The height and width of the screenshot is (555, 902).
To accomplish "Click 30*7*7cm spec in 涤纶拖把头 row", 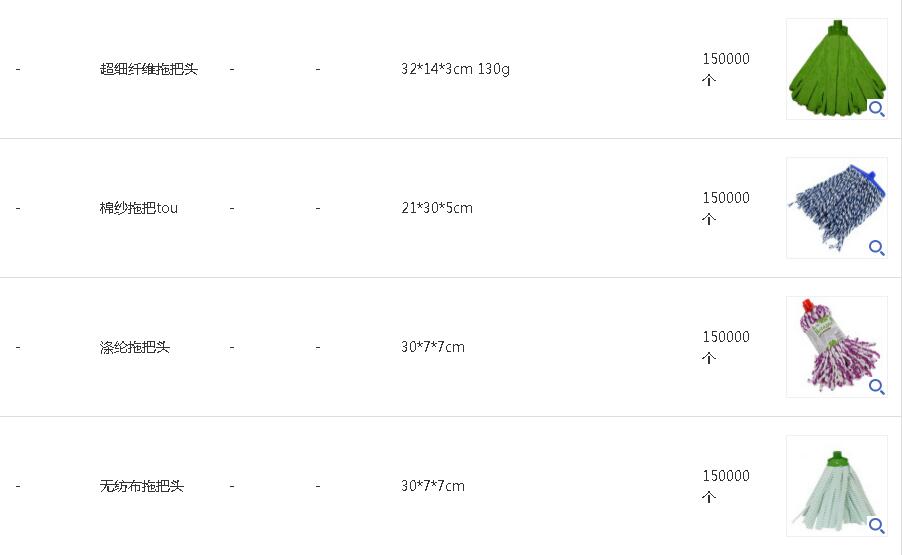I will (x=432, y=347).
